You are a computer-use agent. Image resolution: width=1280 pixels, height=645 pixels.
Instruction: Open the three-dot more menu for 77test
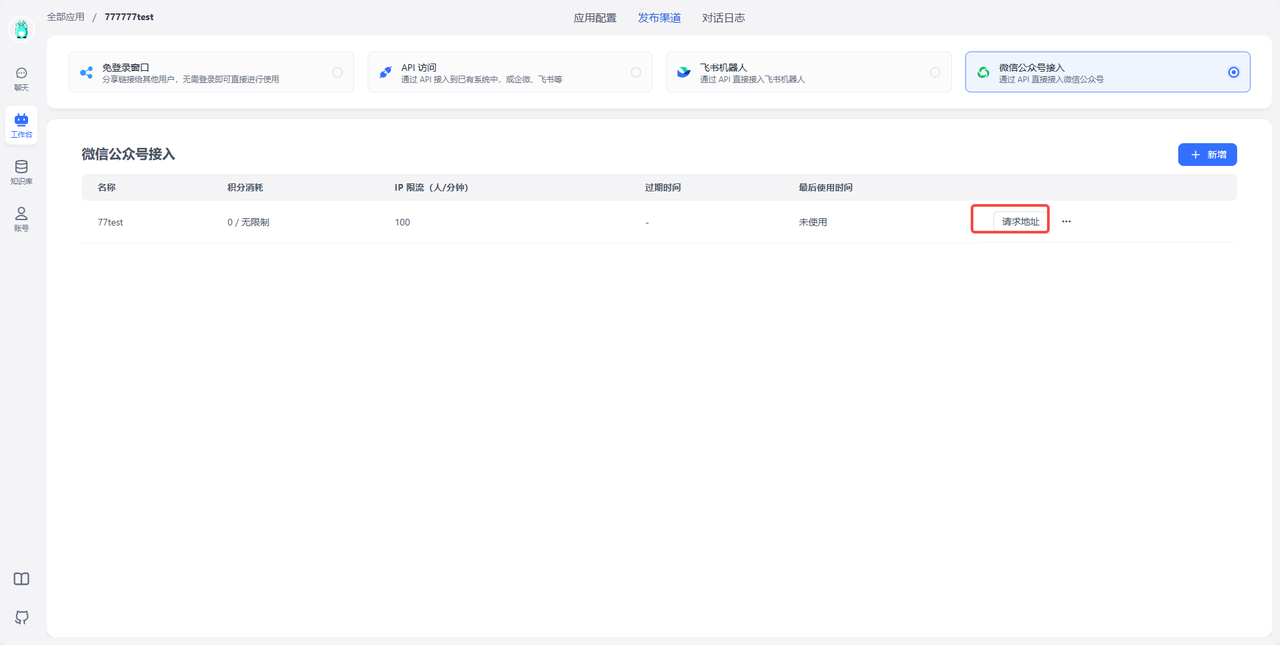[x=1066, y=222]
